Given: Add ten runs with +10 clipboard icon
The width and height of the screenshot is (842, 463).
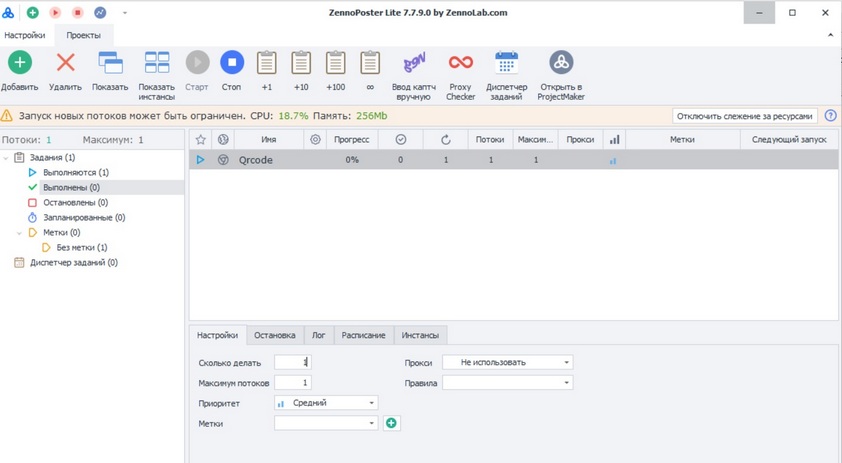Looking at the screenshot, I should (x=301, y=62).
